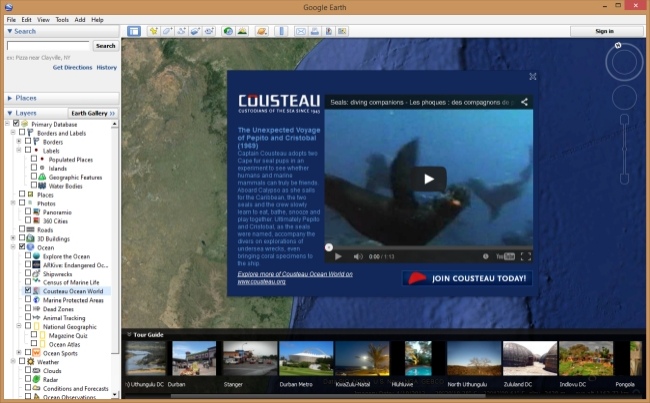
Task: Uncheck Cousteau Ocean World checkbox
Action: tap(28, 291)
